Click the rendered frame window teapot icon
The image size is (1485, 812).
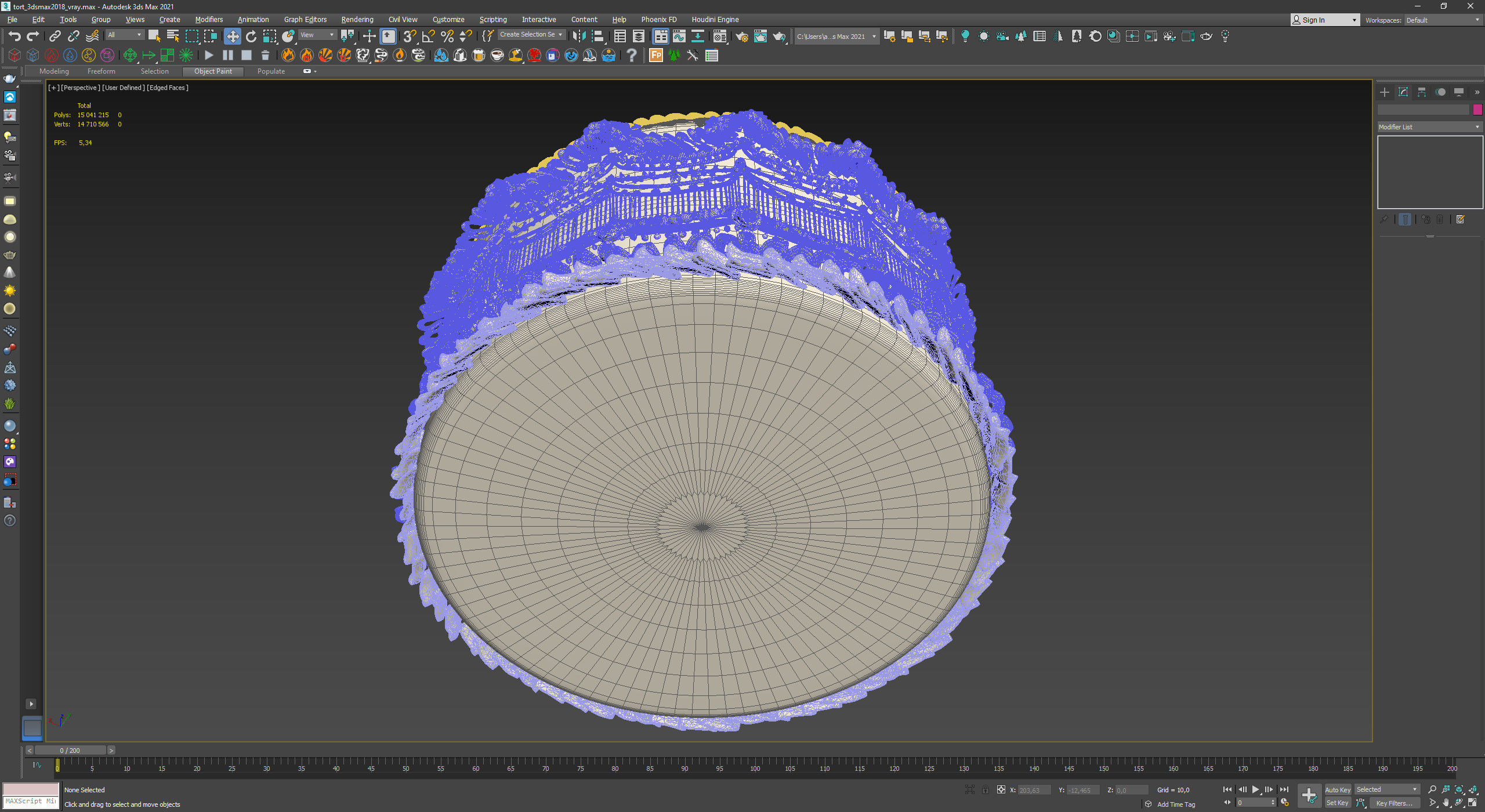[x=760, y=37]
